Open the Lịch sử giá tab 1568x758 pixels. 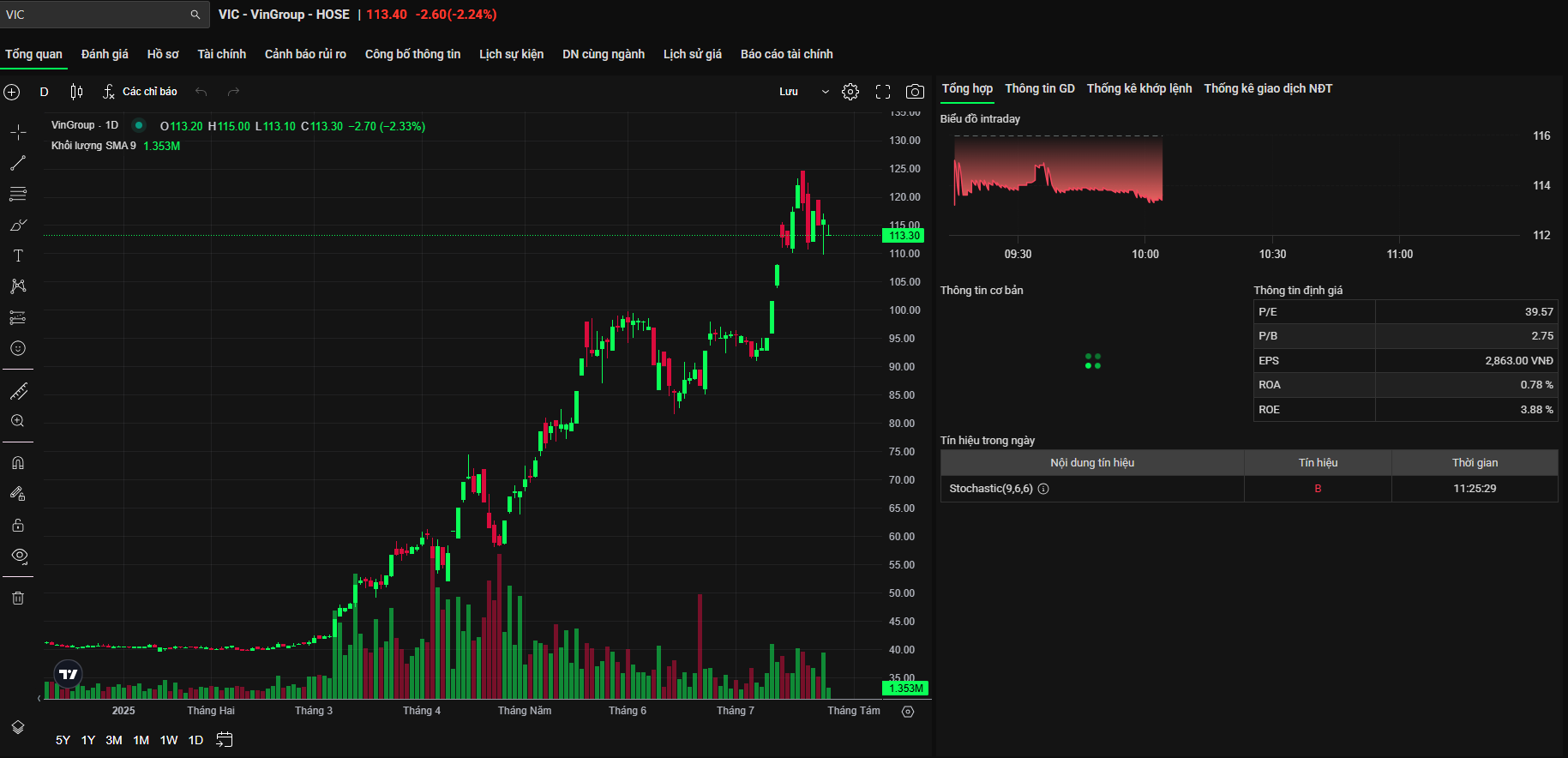[693, 54]
